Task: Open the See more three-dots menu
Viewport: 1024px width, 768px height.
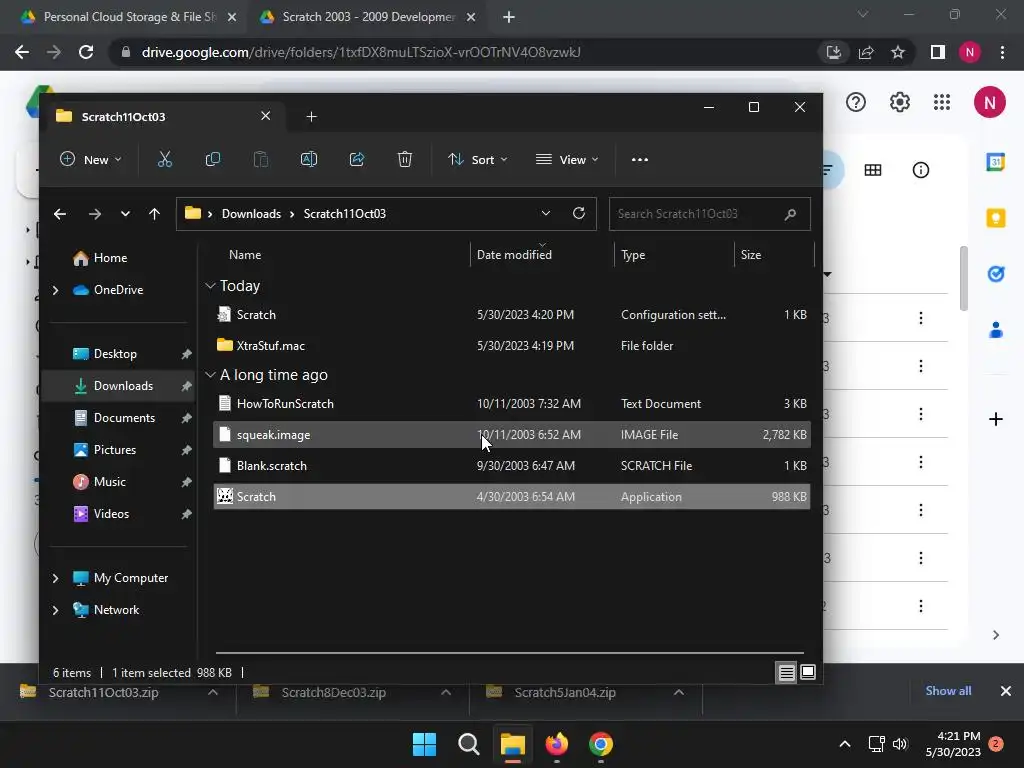Action: (x=640, y=159)
